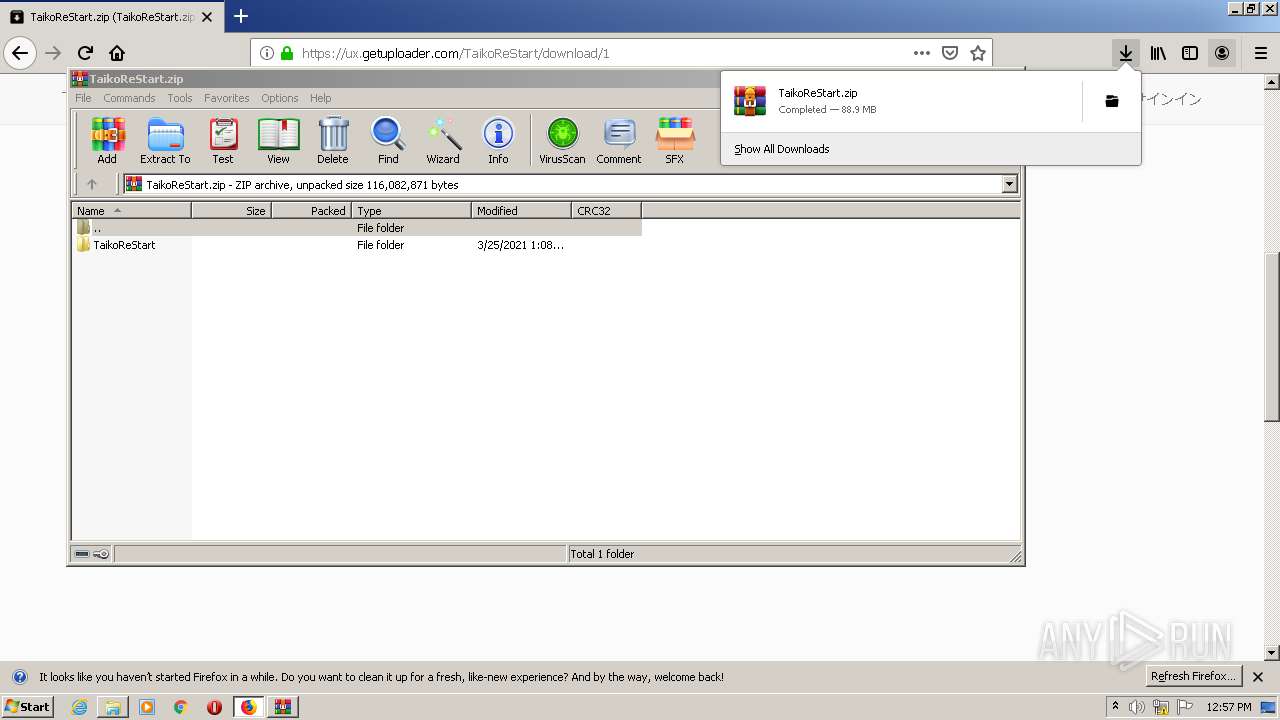Screen dimensions: 1280x720
Task: Open File Explorer from the taskbar
Action: click(x=113, y=707)
